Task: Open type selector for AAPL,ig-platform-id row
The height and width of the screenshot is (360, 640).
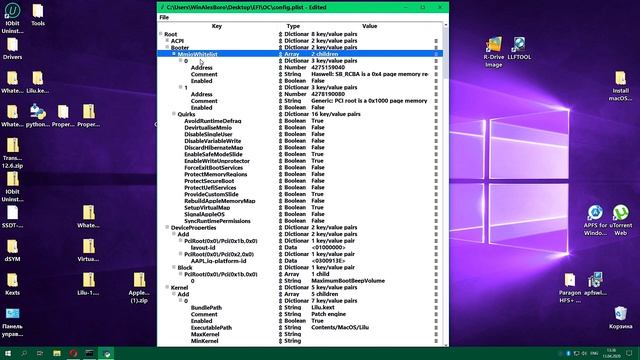Action: click(x=280, y=260)
